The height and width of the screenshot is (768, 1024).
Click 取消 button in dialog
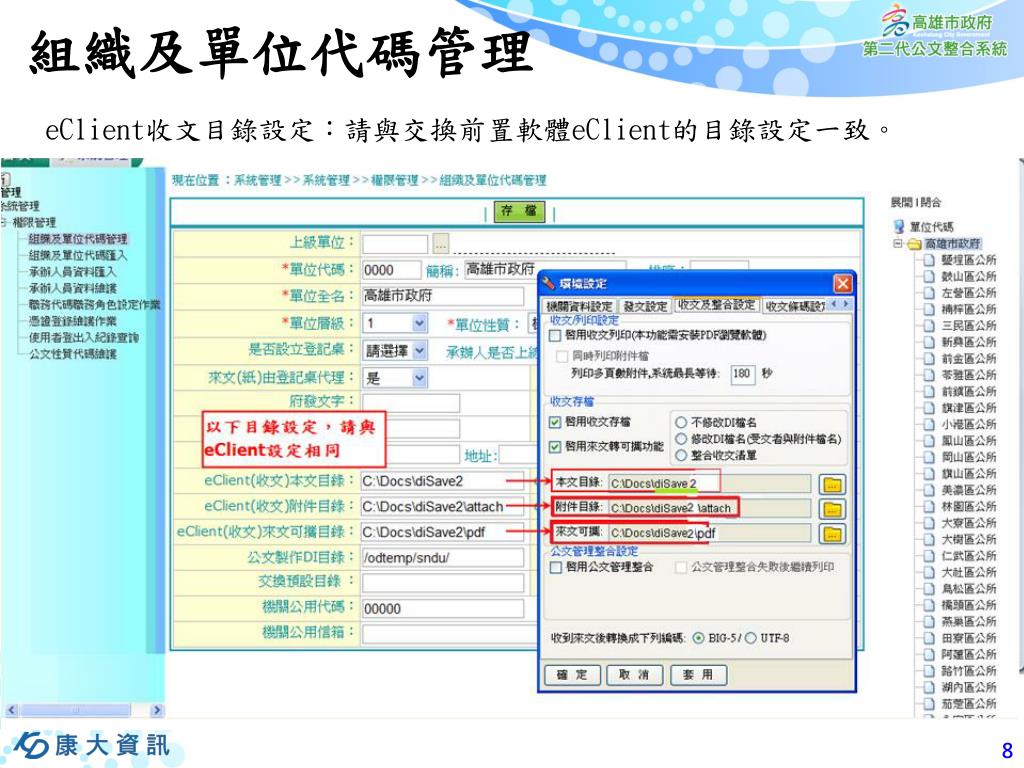(634, 675)
